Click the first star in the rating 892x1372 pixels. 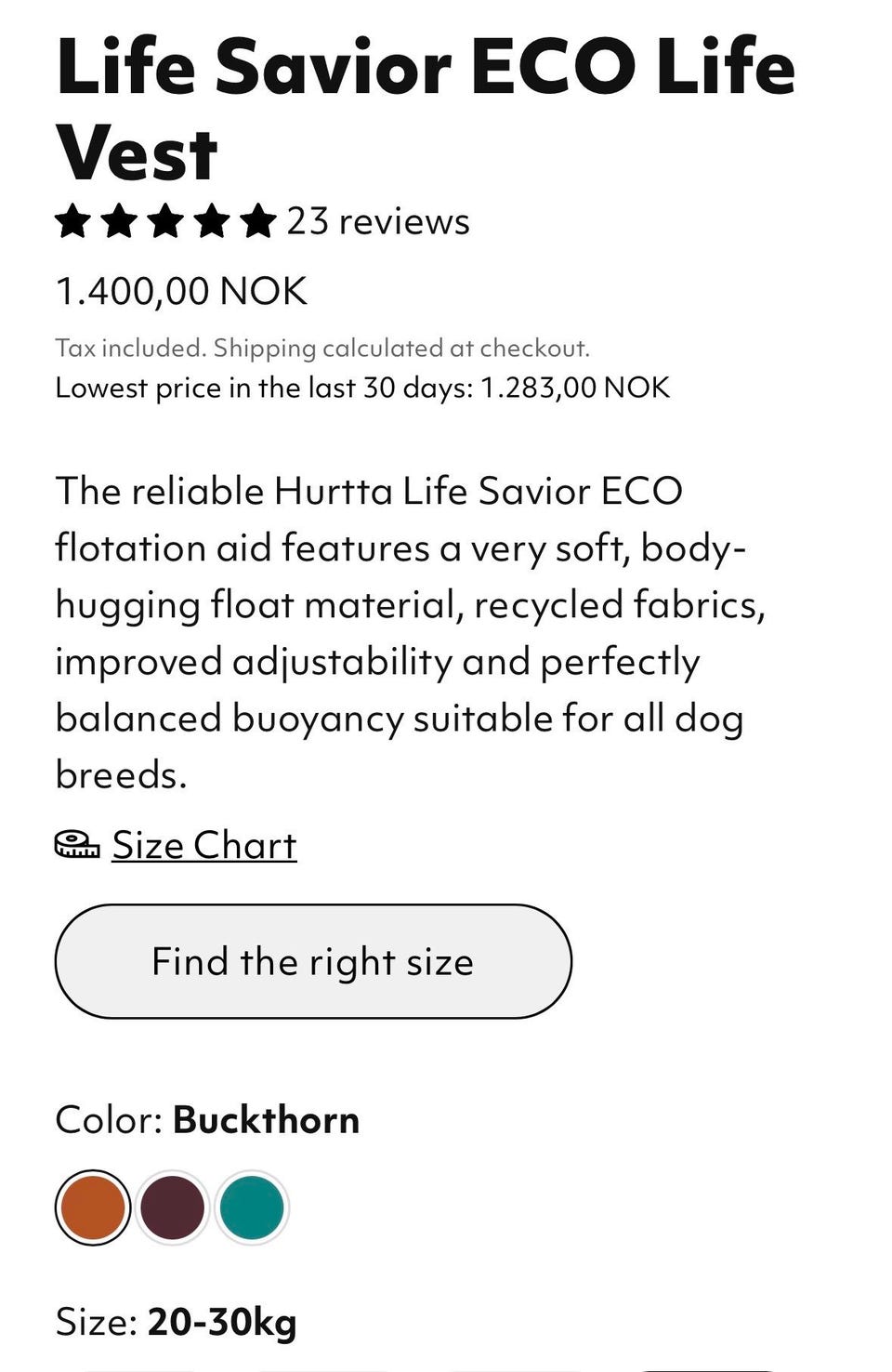pos(73,222)
